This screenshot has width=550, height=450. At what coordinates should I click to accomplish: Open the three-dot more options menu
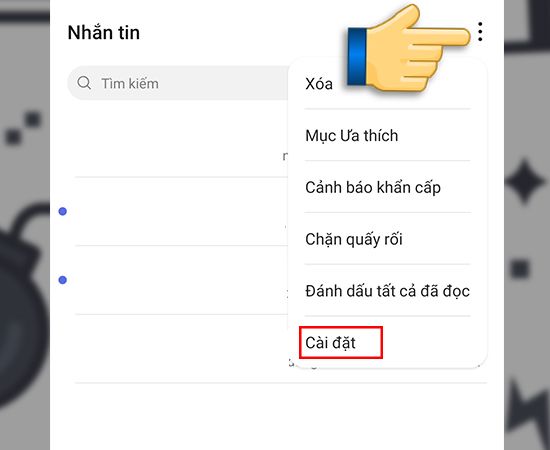click(480, 32)
